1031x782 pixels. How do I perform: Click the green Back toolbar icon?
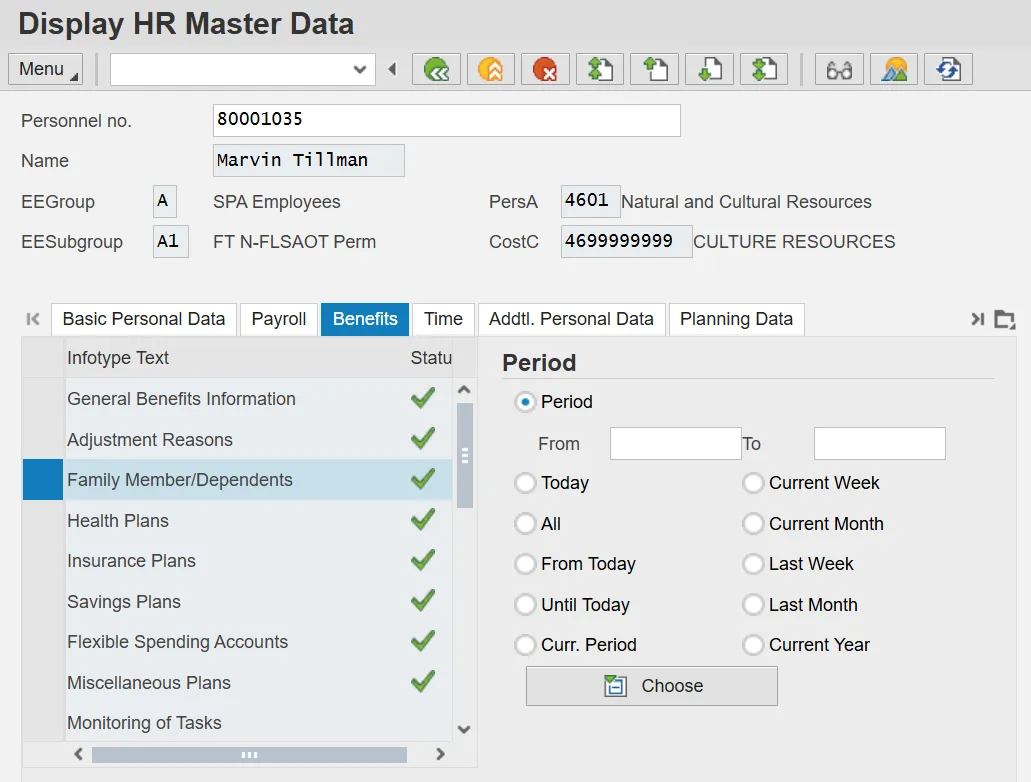tap(437, 69)
